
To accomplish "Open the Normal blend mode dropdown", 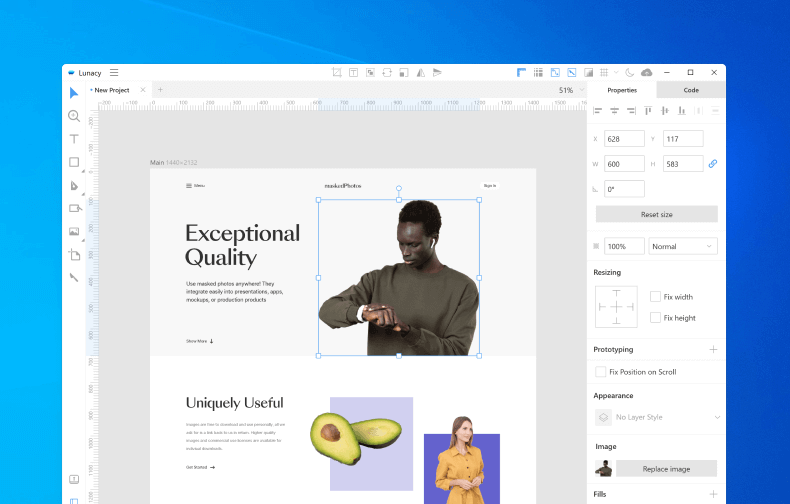I will click(x=683, y=246).
